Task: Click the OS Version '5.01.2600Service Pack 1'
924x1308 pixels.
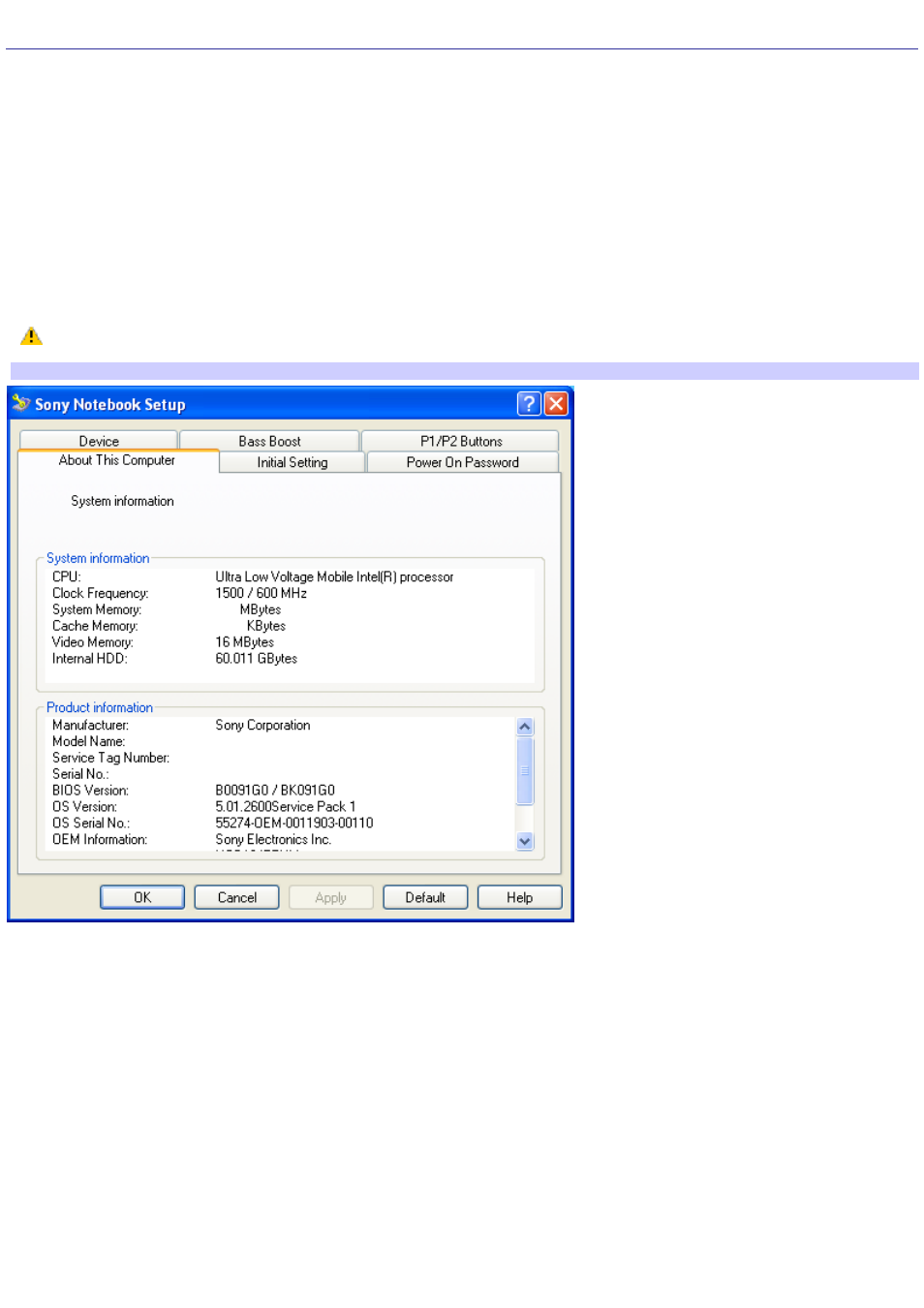Action: (286, 806)
